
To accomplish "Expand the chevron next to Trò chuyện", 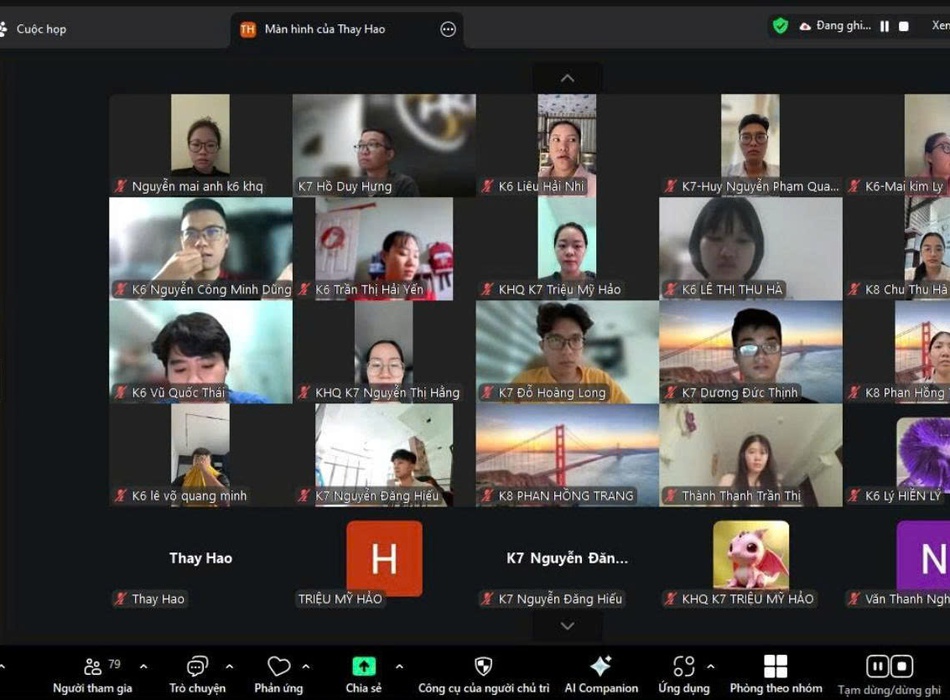I will pos(229,667).
